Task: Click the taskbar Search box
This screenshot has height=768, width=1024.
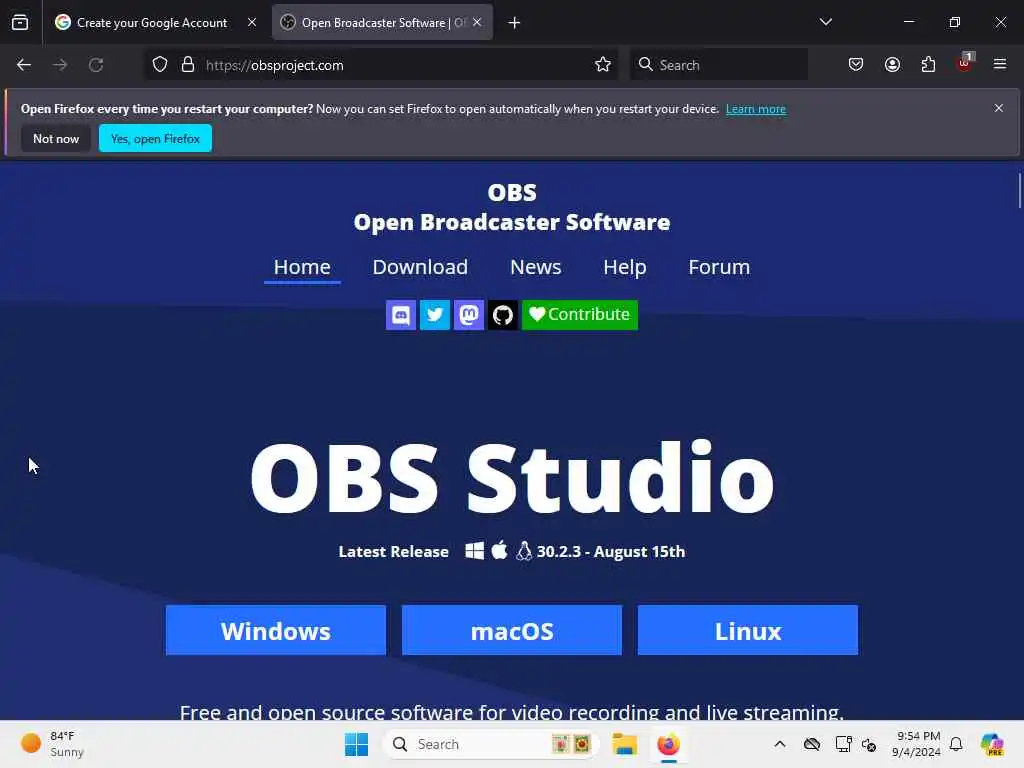Action: (x=491, y=744)
